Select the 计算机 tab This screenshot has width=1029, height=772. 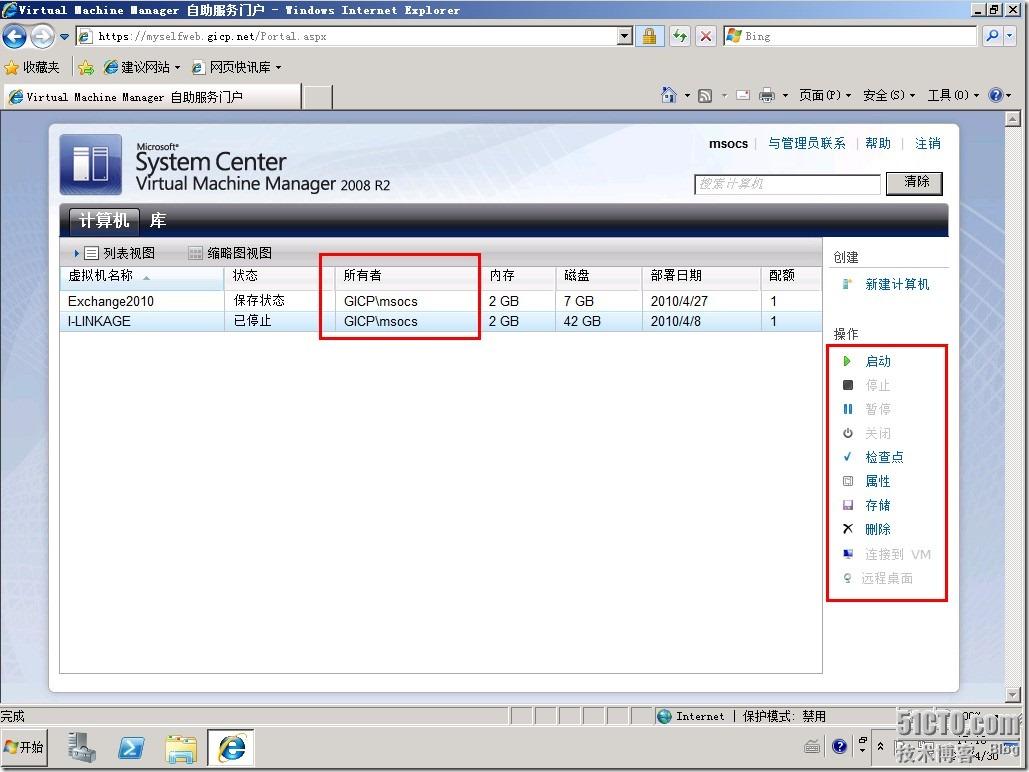(x=103, y=220)
